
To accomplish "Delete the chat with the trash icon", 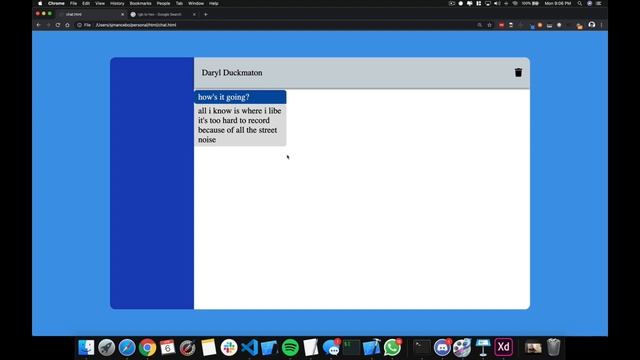I will click(x=518, y=73).
